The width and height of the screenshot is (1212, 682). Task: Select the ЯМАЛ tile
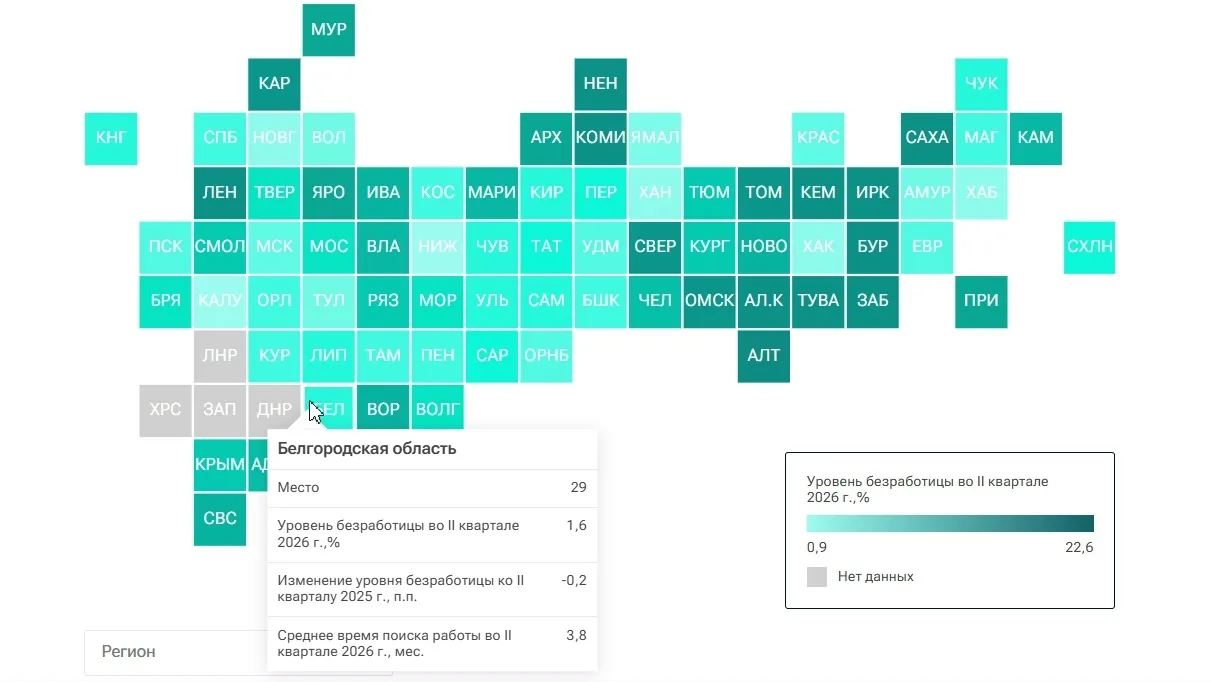click(655, 138)
